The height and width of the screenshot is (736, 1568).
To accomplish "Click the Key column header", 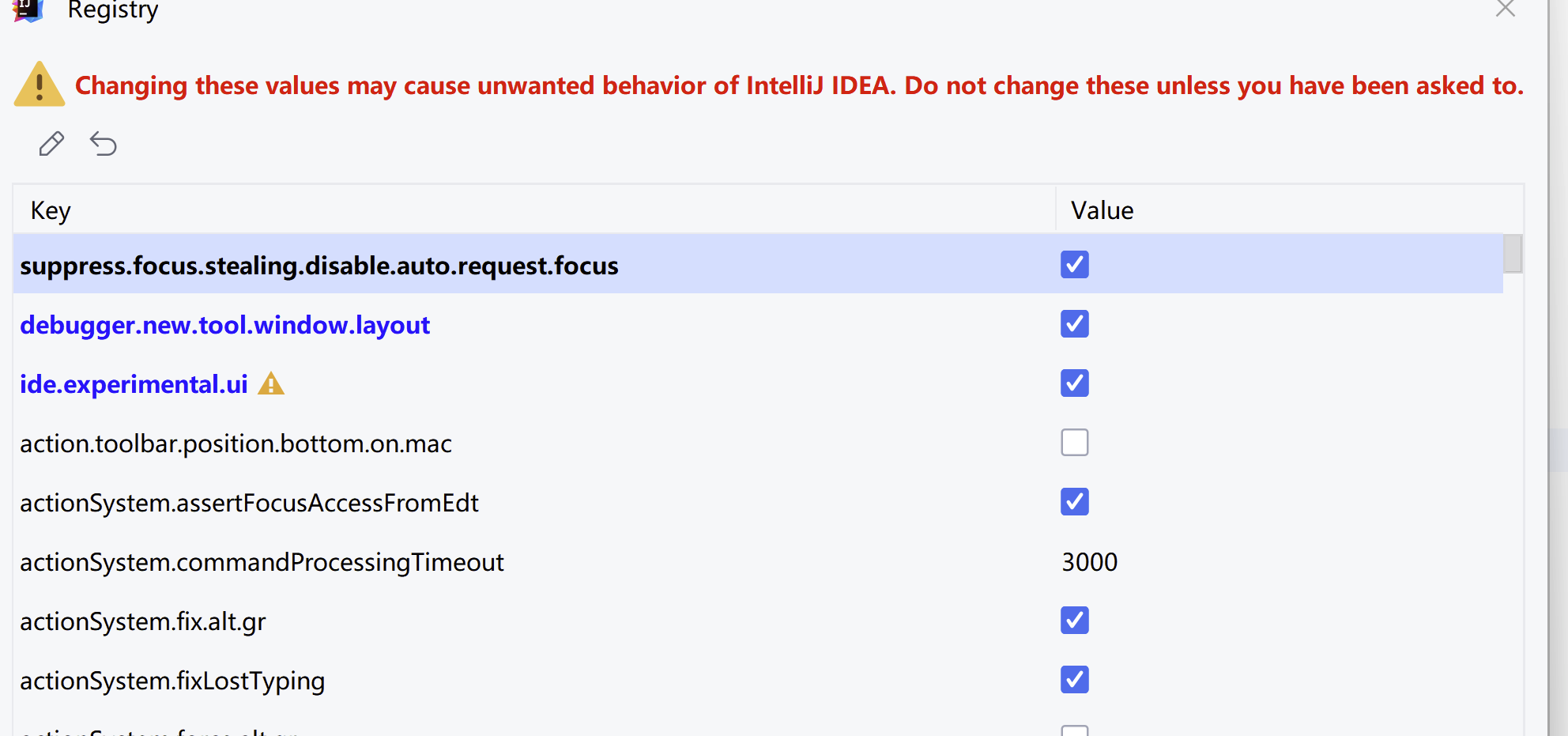I will click(x=50, y=209).
